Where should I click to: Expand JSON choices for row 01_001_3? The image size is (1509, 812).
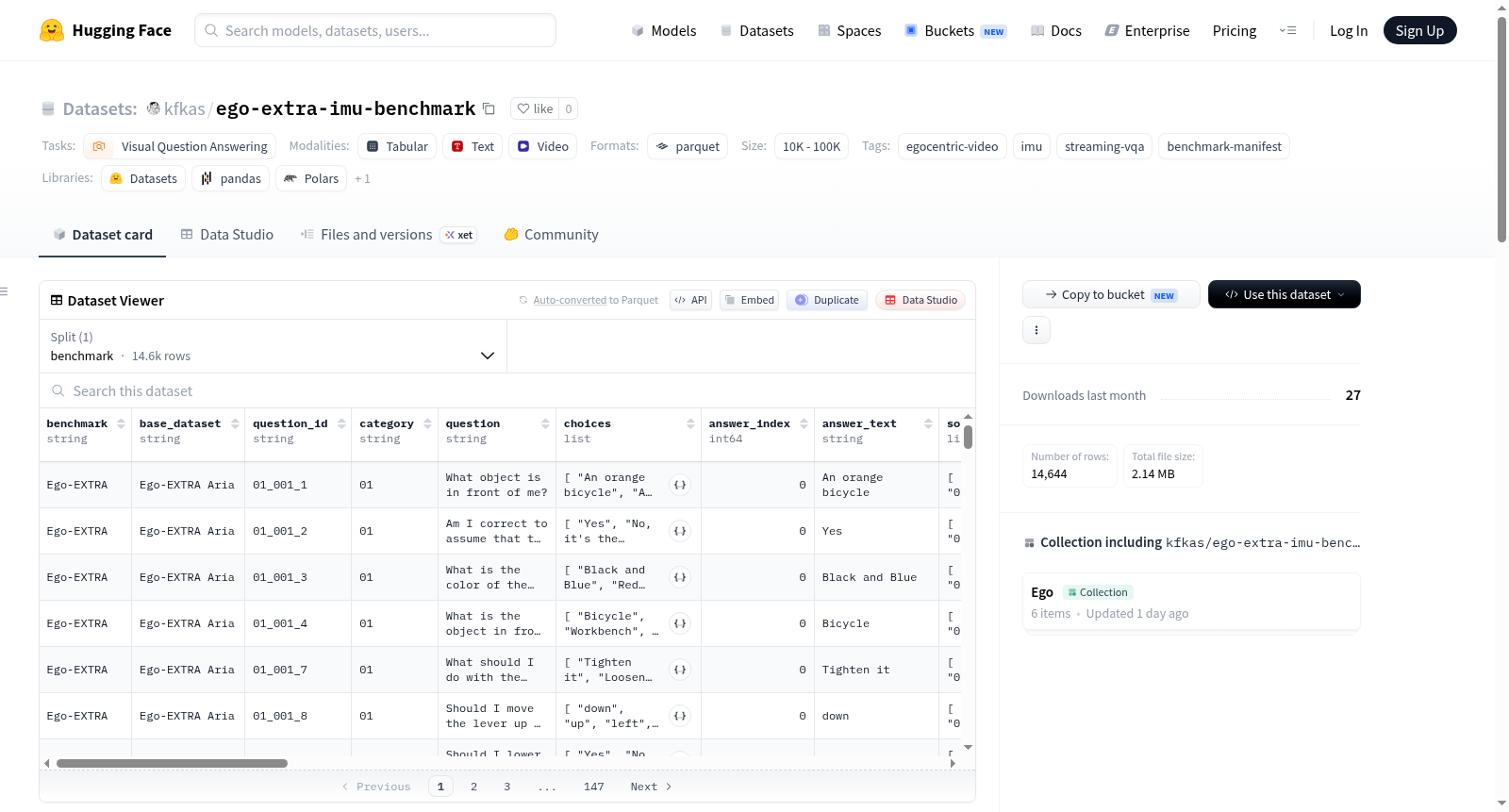pyautogui.click(x=680, y=577)
